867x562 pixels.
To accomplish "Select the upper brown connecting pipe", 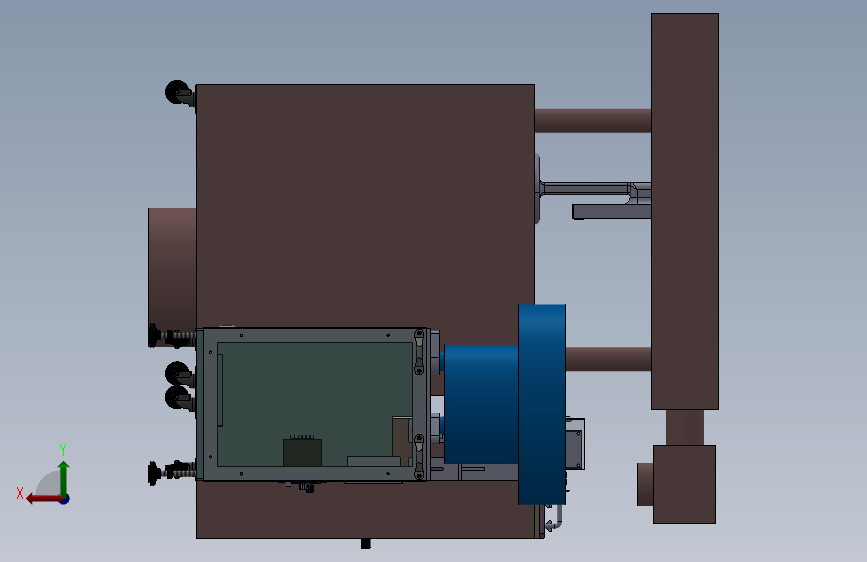I will (593, 121).
